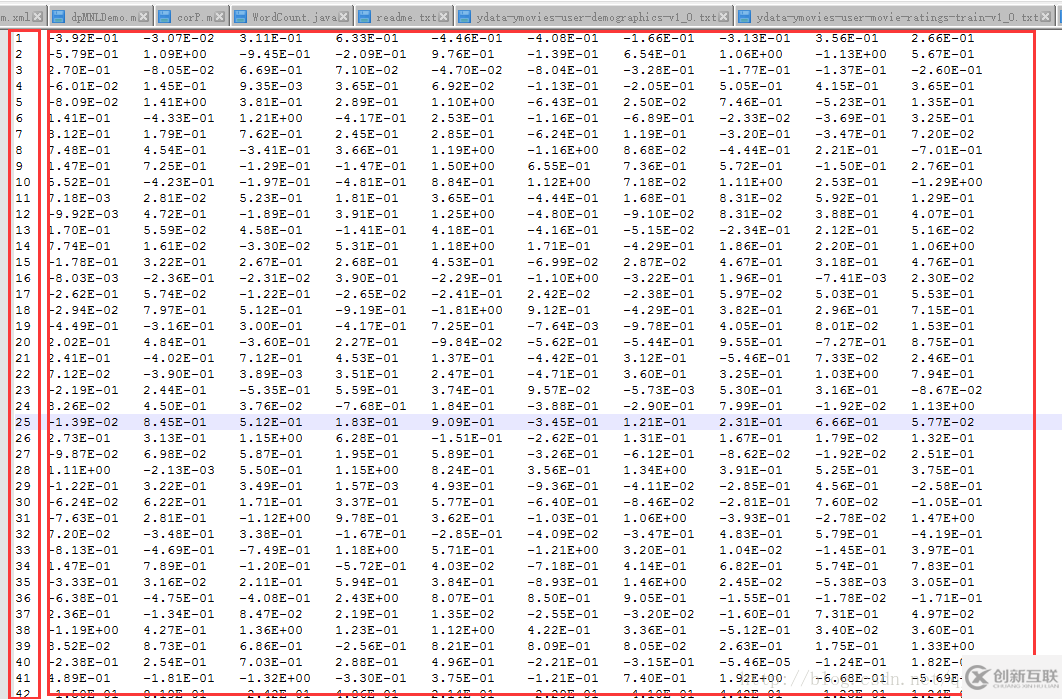The image size is (1062, 699).
Task: Click value -5.46E-05 in line 40
Action: (755, 662)
